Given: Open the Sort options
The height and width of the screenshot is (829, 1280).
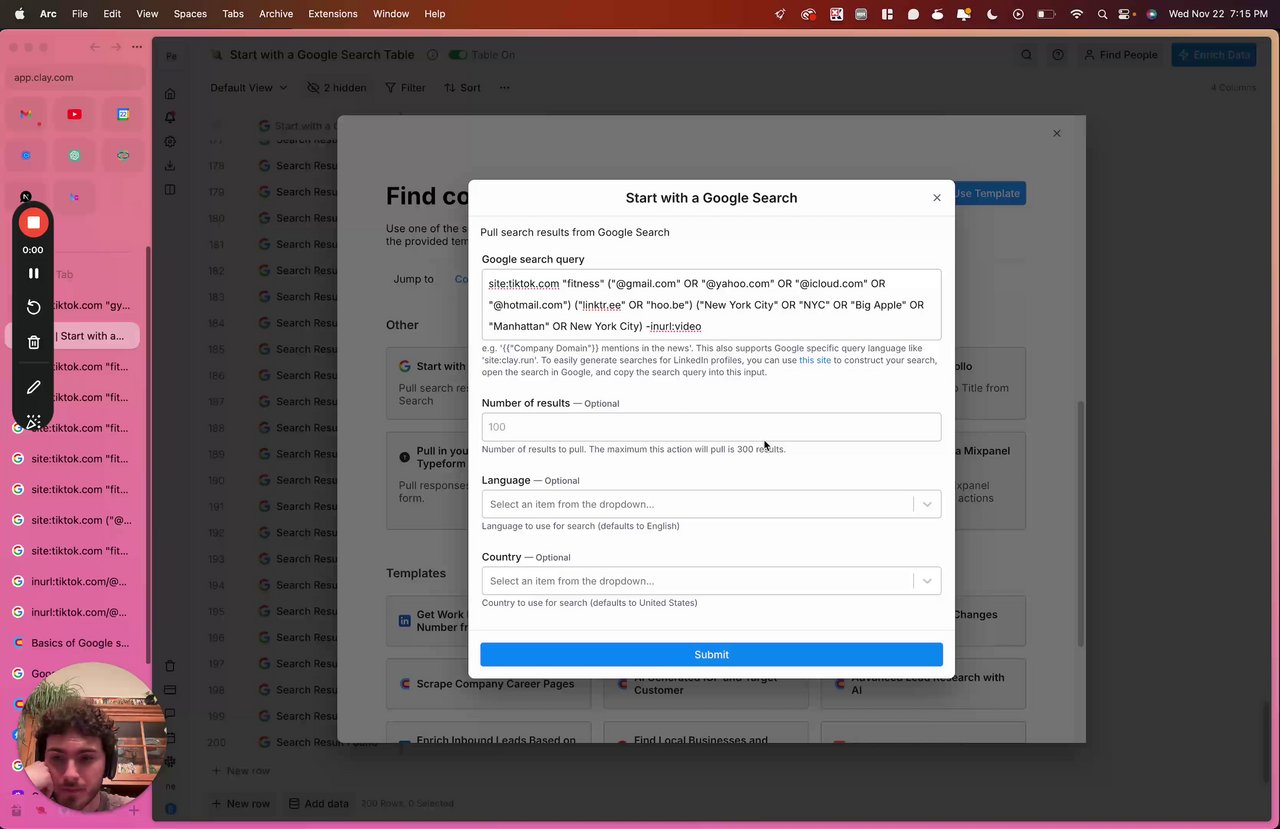Looking at the screenshot, I should pyautogui.click(x=462, y=88).
